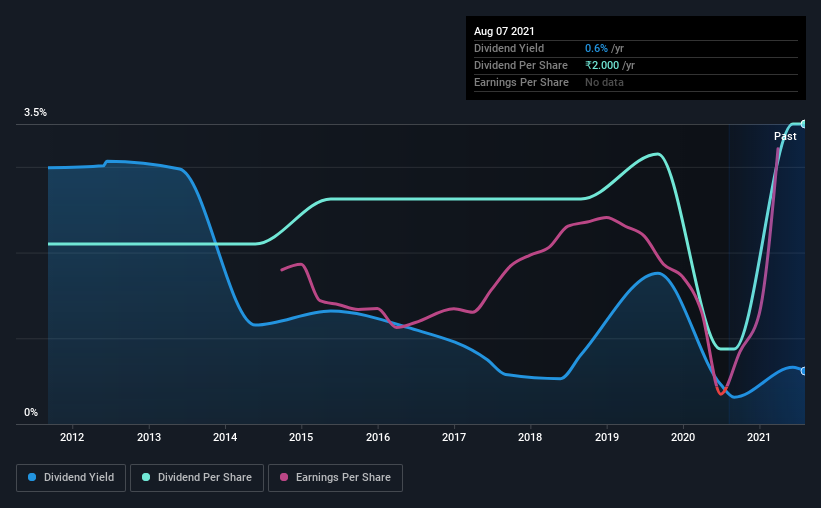
Task: Click the blue Dividend Yield legend dot
Action: (x=32, y=477)
